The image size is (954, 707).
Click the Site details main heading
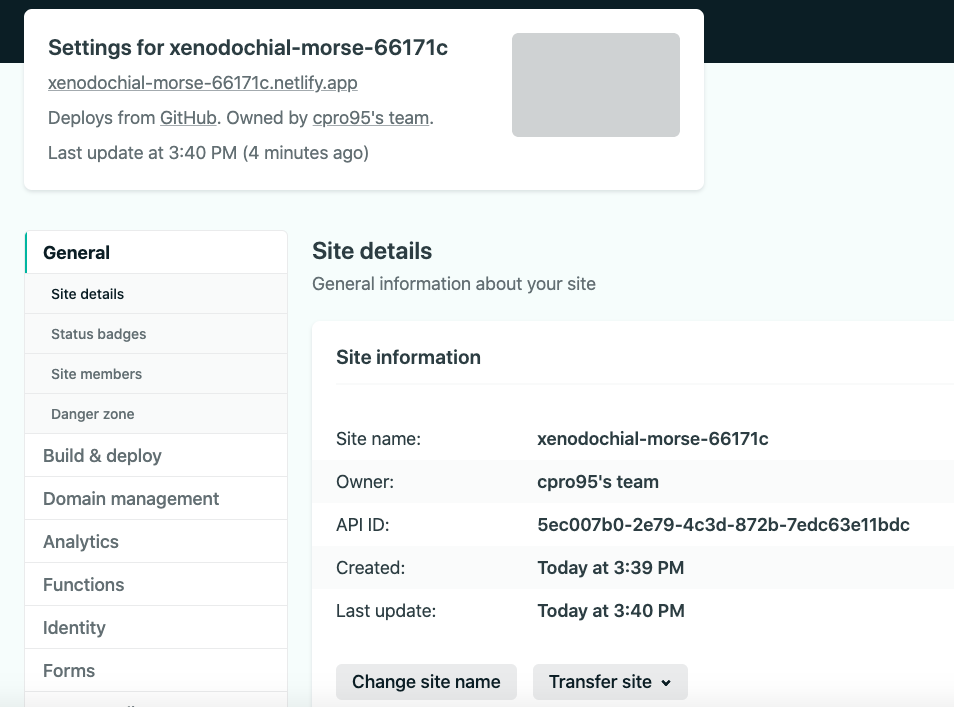point(372,251)
